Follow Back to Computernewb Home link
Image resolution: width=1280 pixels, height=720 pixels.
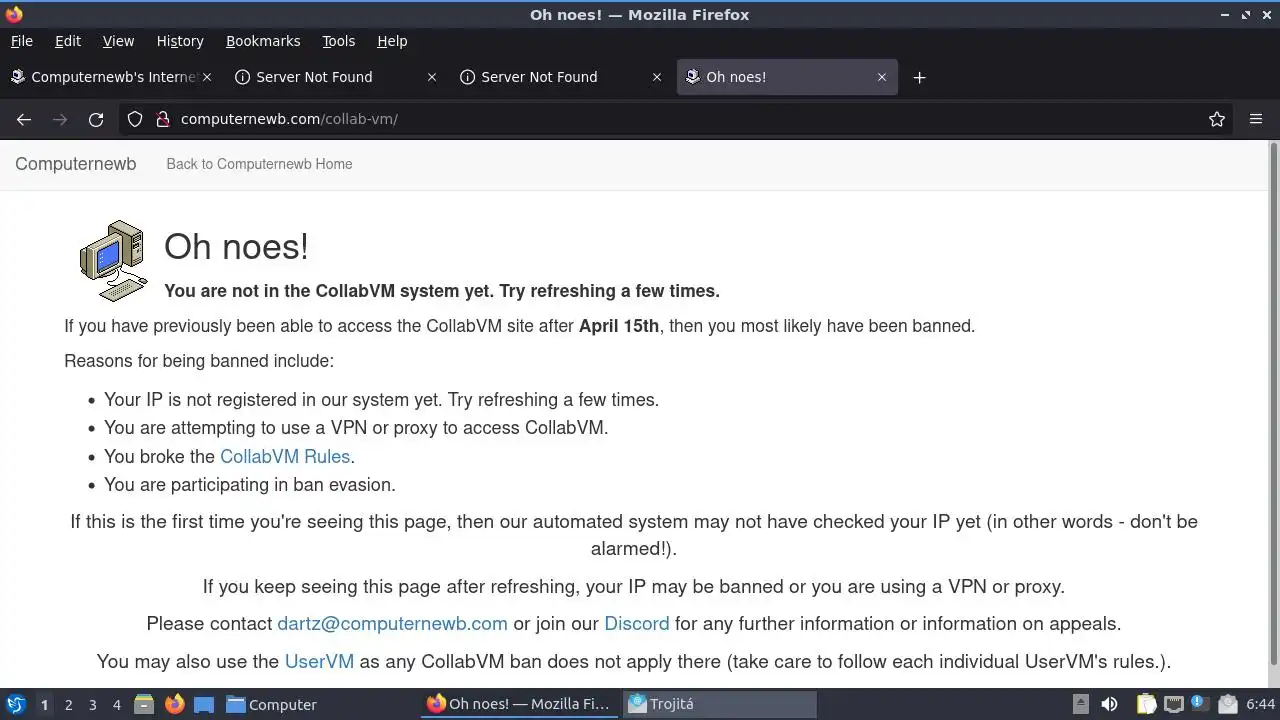[x=259, y=164]
